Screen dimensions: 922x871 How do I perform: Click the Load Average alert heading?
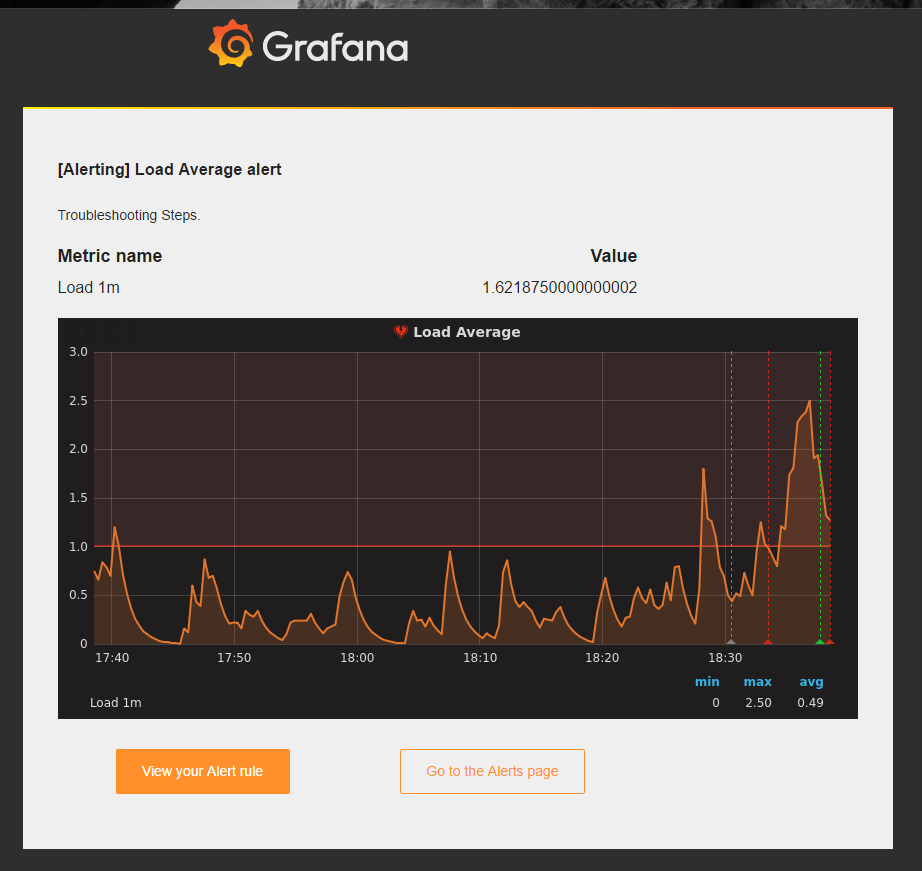point(170,170)
